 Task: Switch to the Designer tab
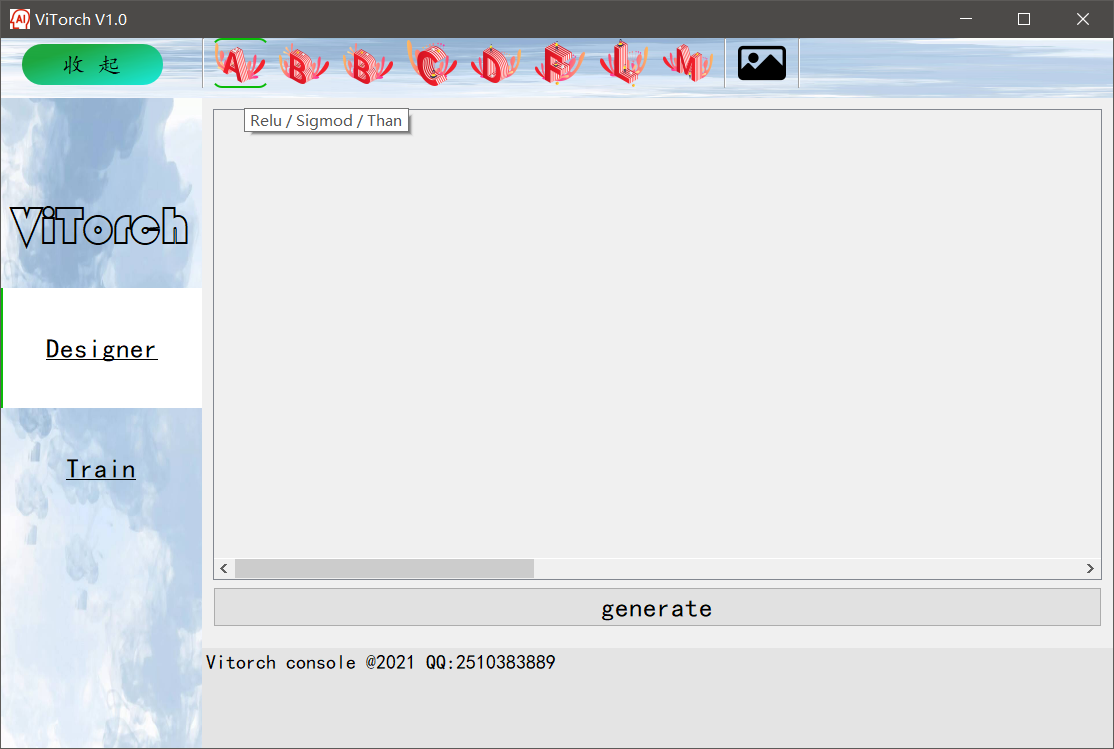click(x=102, y=348)
